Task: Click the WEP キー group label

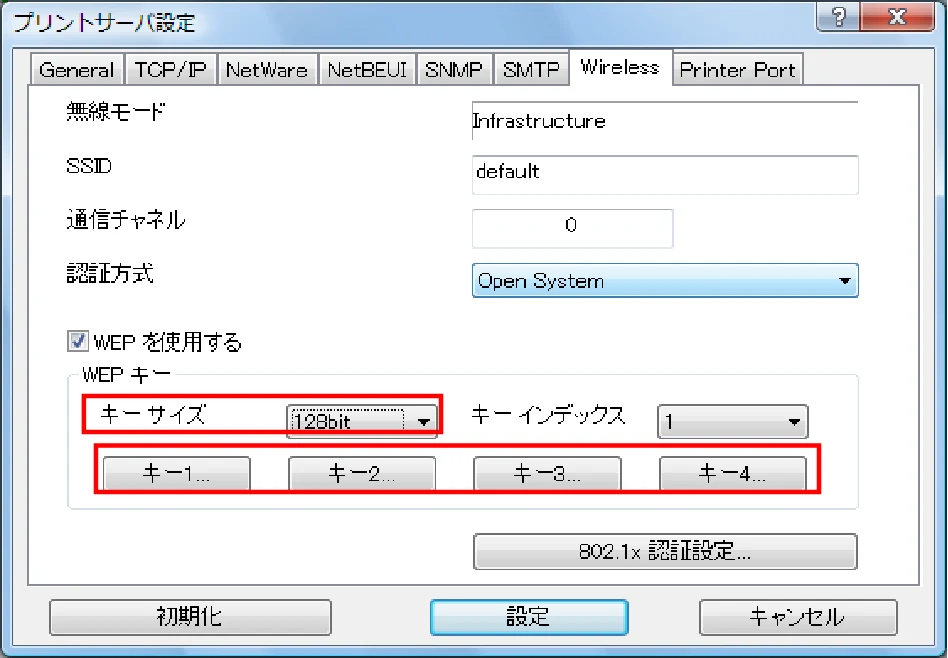Action: click(126, 375)
